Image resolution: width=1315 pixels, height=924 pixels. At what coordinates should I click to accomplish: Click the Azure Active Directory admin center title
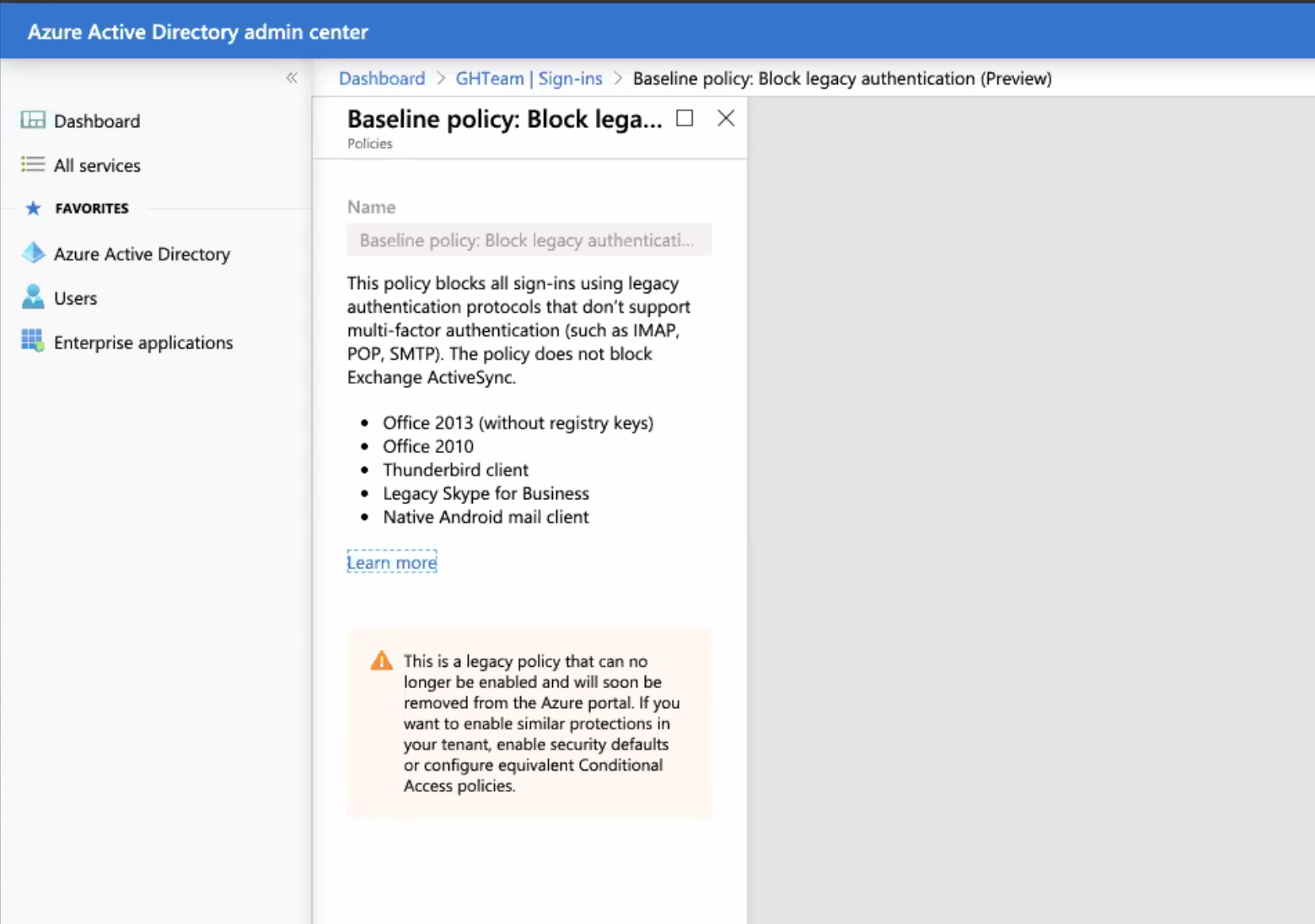coord(198,32)
